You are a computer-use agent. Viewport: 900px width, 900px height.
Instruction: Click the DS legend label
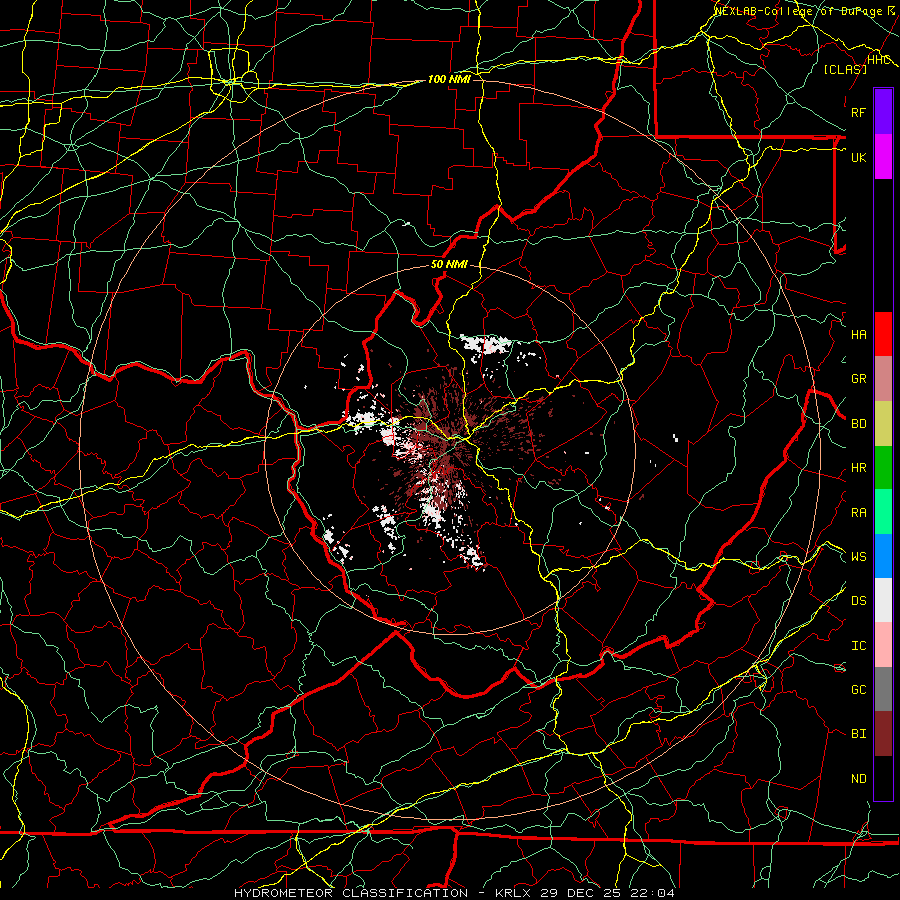tap(859, 601)
